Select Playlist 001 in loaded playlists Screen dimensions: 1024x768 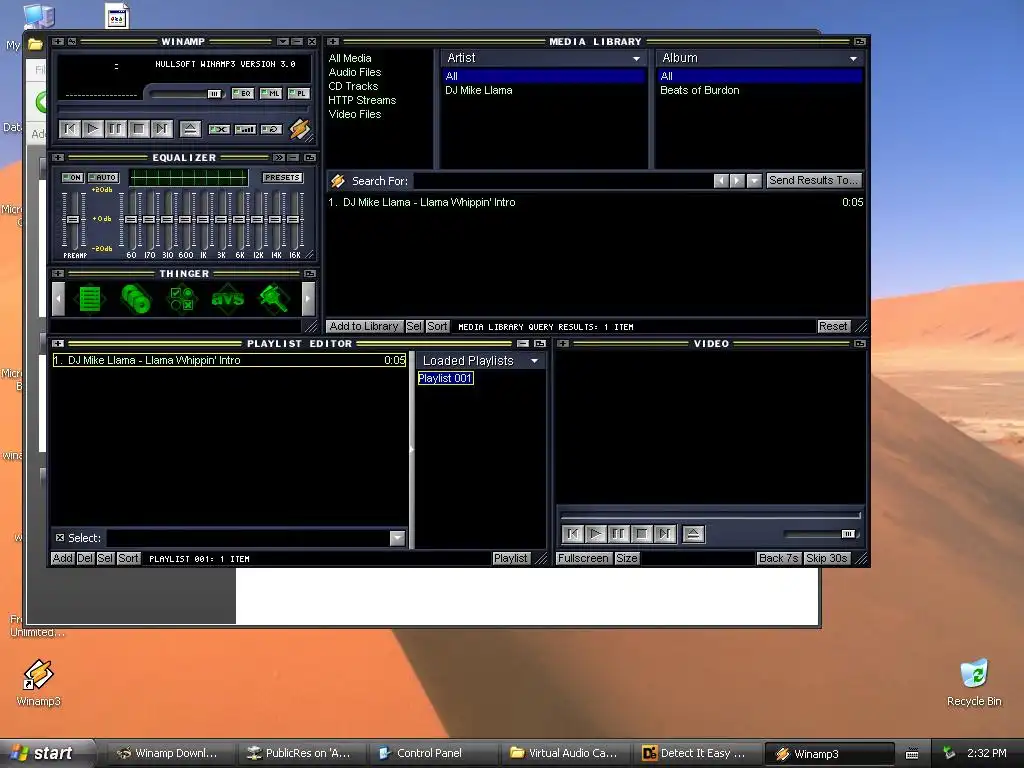[x=445, y=378]
